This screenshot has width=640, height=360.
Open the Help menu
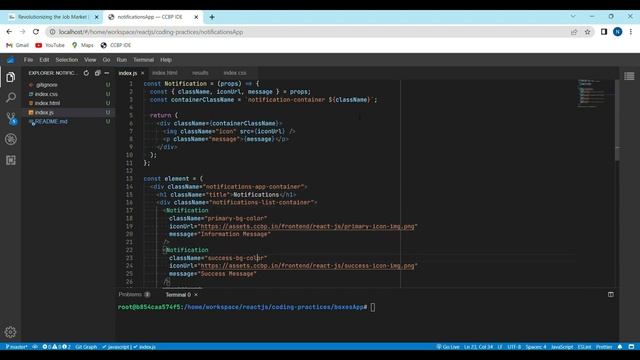(x=166, y=60)
